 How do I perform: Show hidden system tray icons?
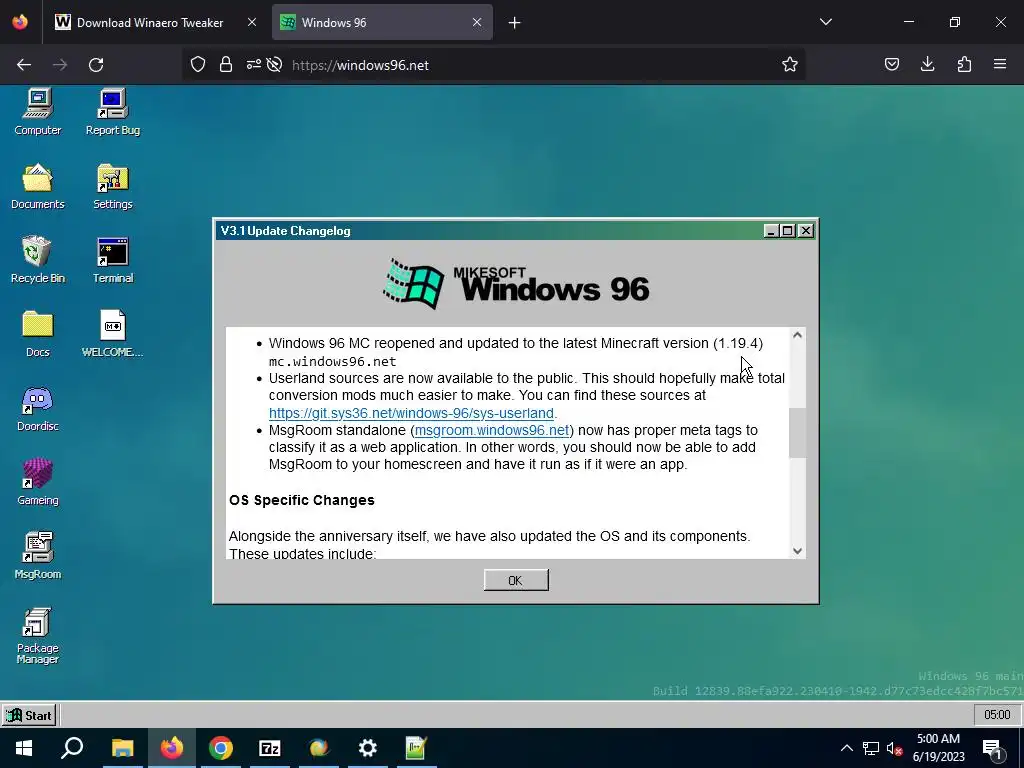coord(846,748)
